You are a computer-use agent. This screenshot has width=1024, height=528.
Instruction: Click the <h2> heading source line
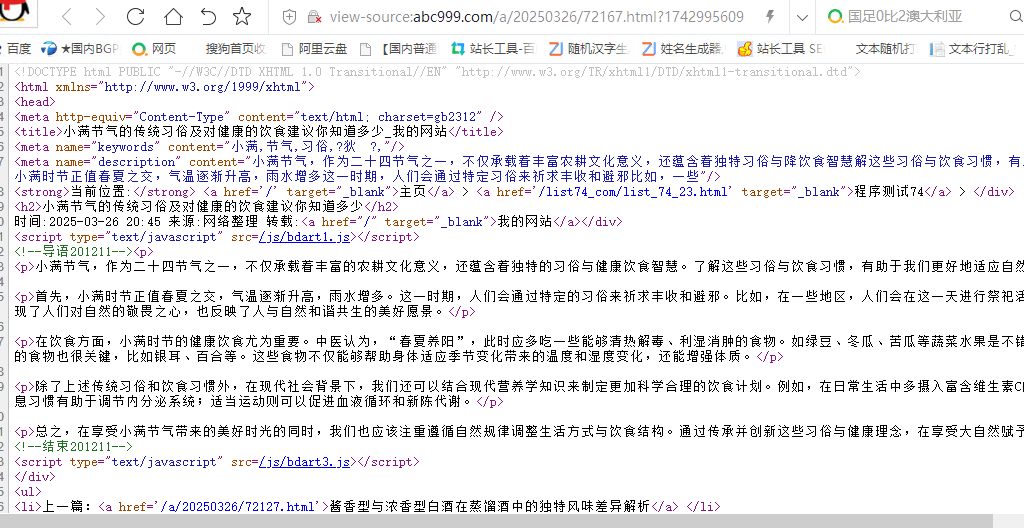pyautogui.click(x=206, y=206)
